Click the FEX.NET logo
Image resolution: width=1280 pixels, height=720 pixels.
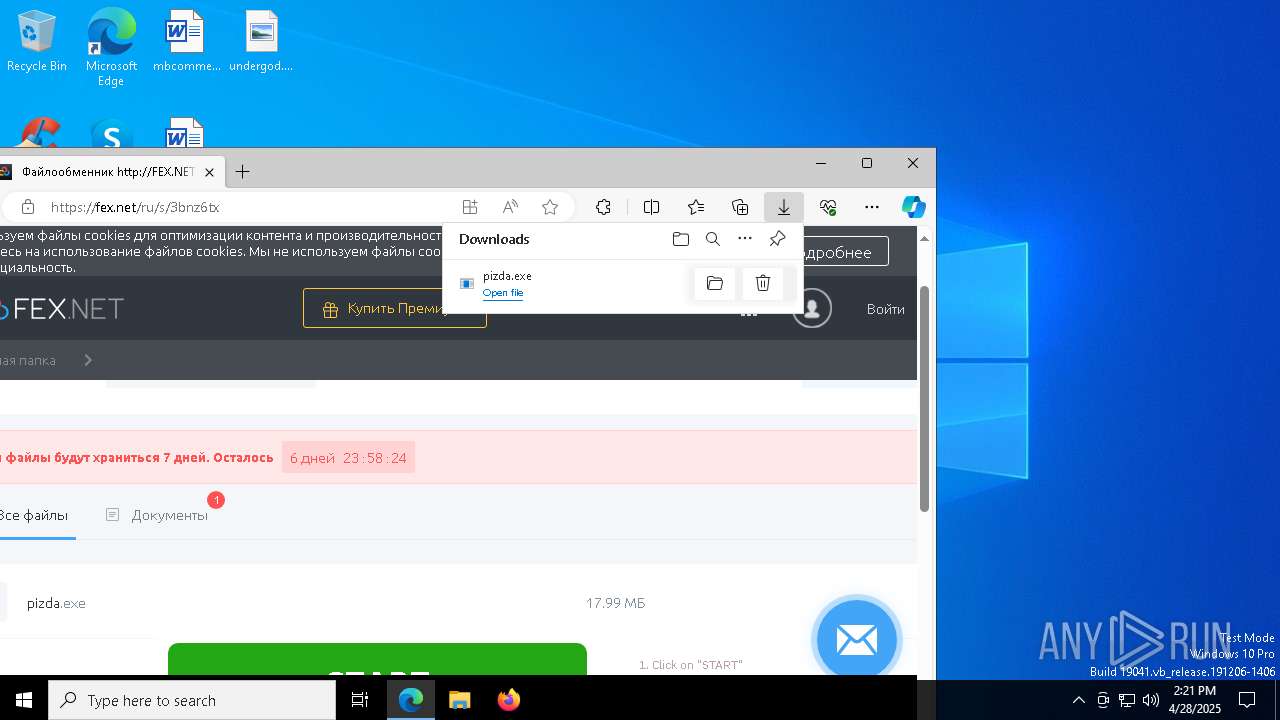[62, 309]
